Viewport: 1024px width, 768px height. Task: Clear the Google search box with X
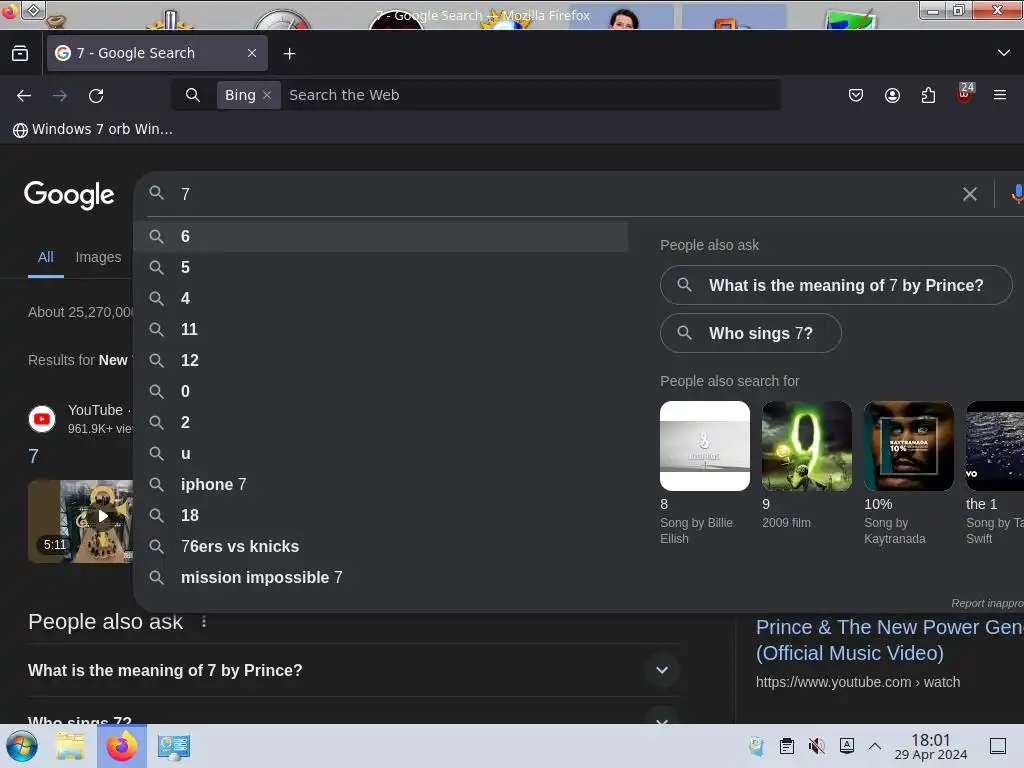tap(970, 194)
